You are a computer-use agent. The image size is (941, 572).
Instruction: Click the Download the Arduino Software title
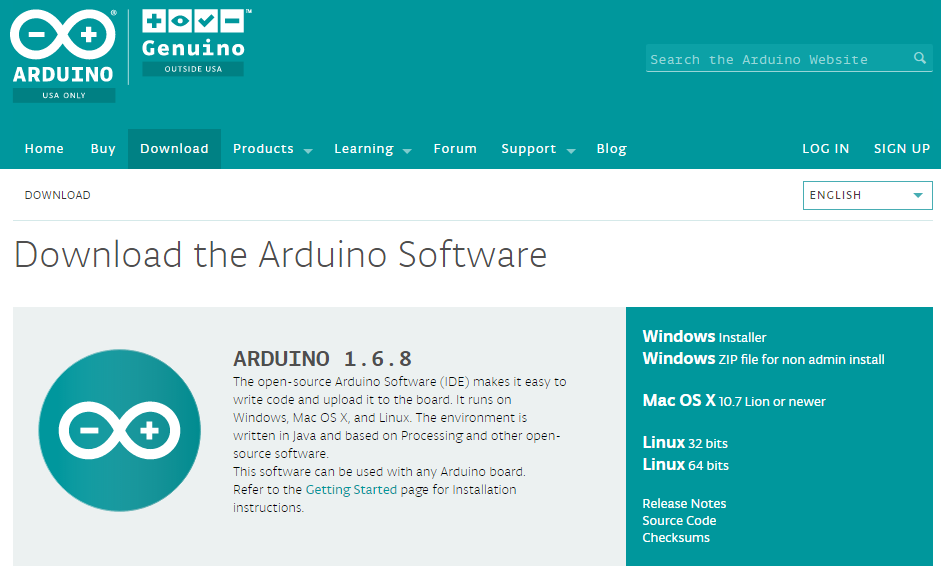pos(280,254)
